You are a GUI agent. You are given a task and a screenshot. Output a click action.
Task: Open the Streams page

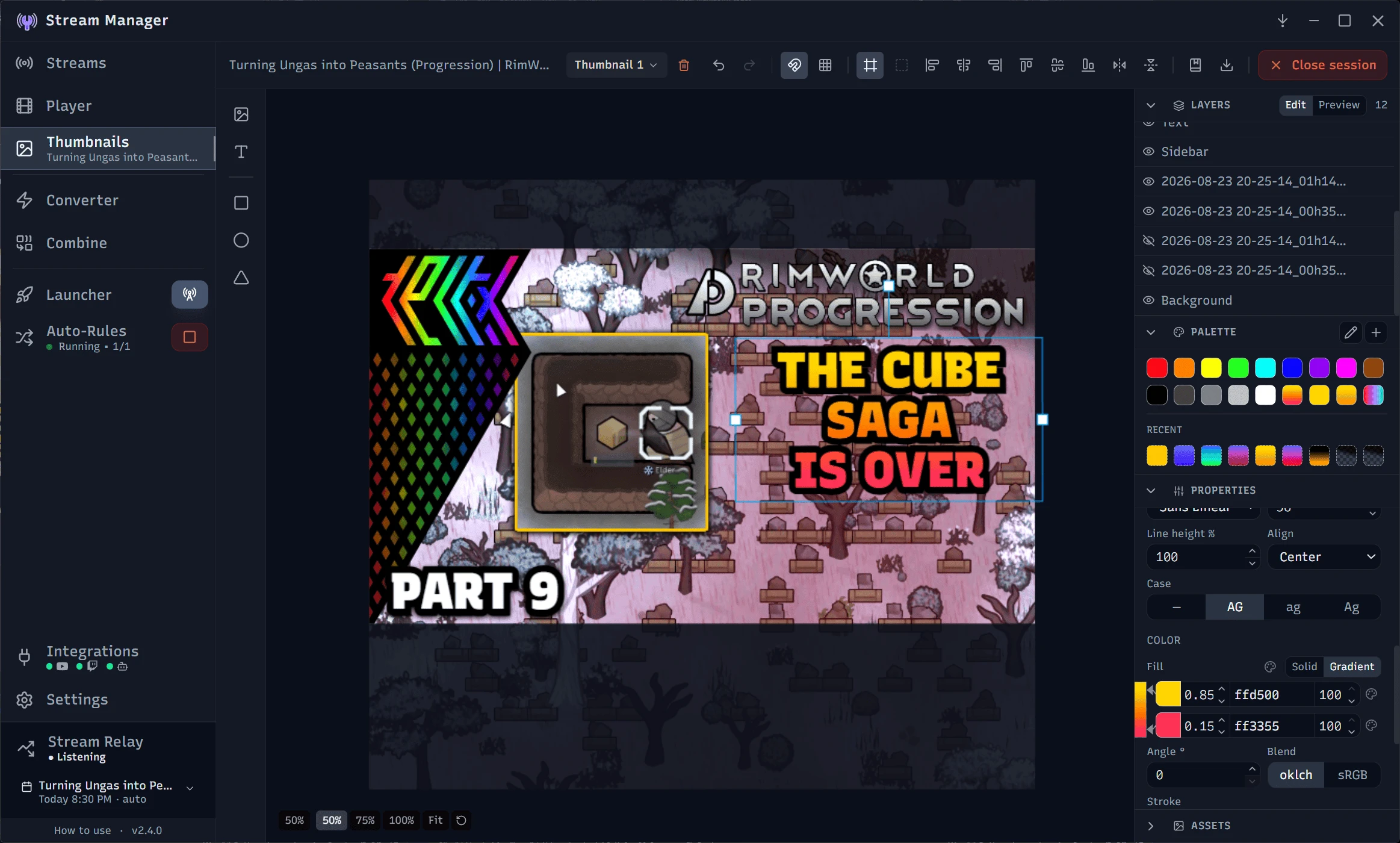click(x=108, y=63)
